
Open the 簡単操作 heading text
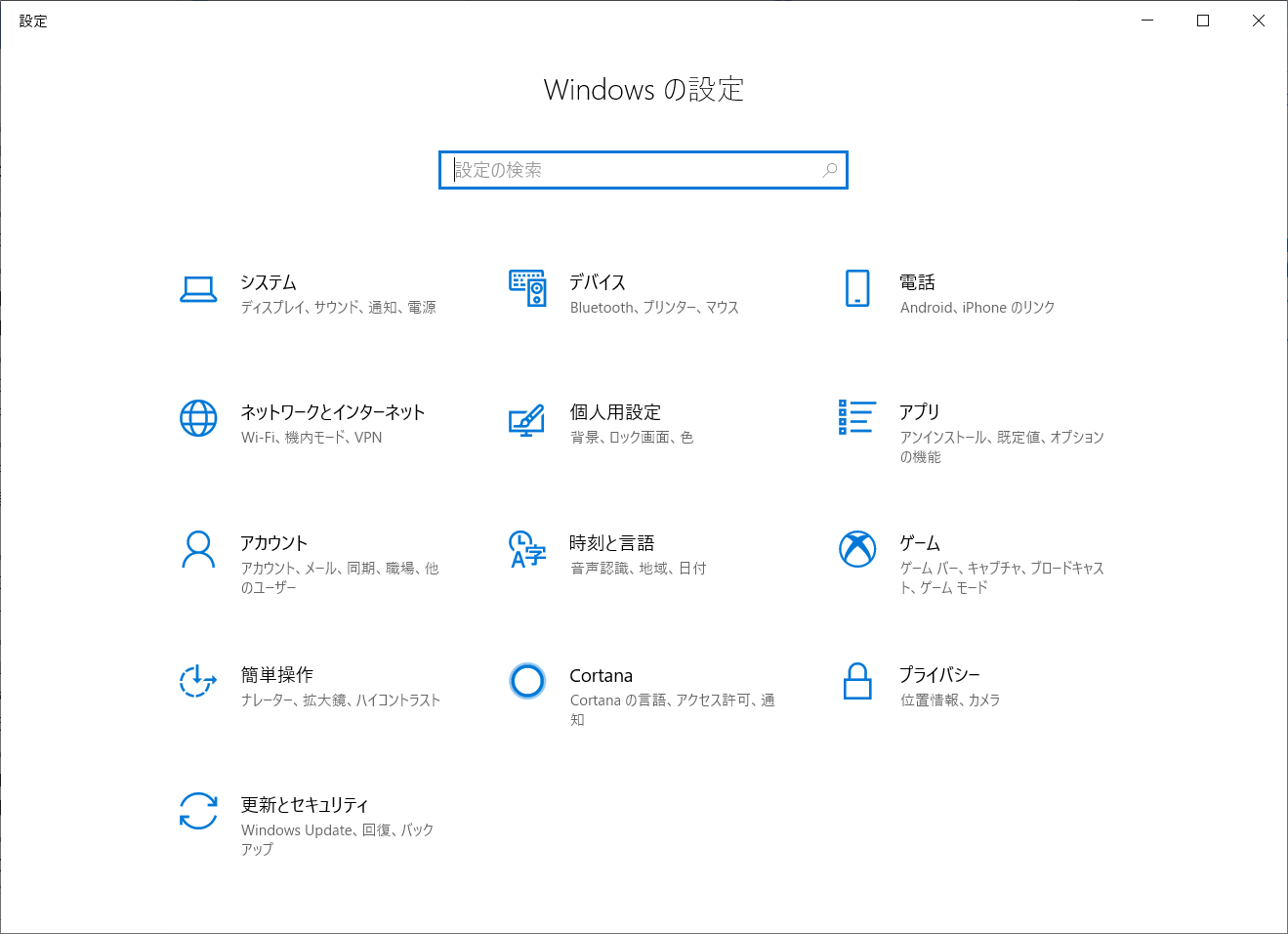(277, 675)
